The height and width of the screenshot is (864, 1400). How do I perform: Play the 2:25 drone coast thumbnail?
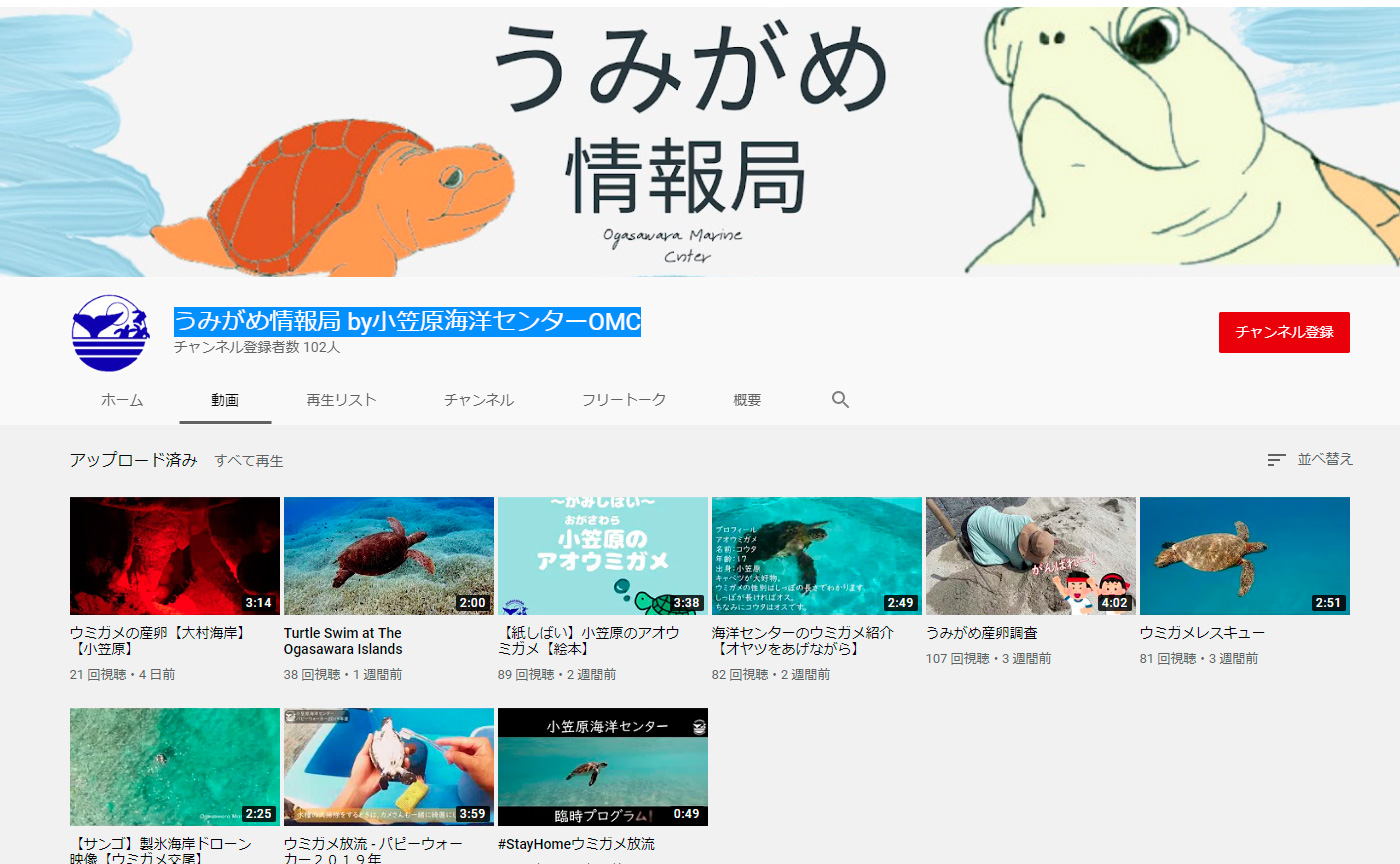point(175,767)
